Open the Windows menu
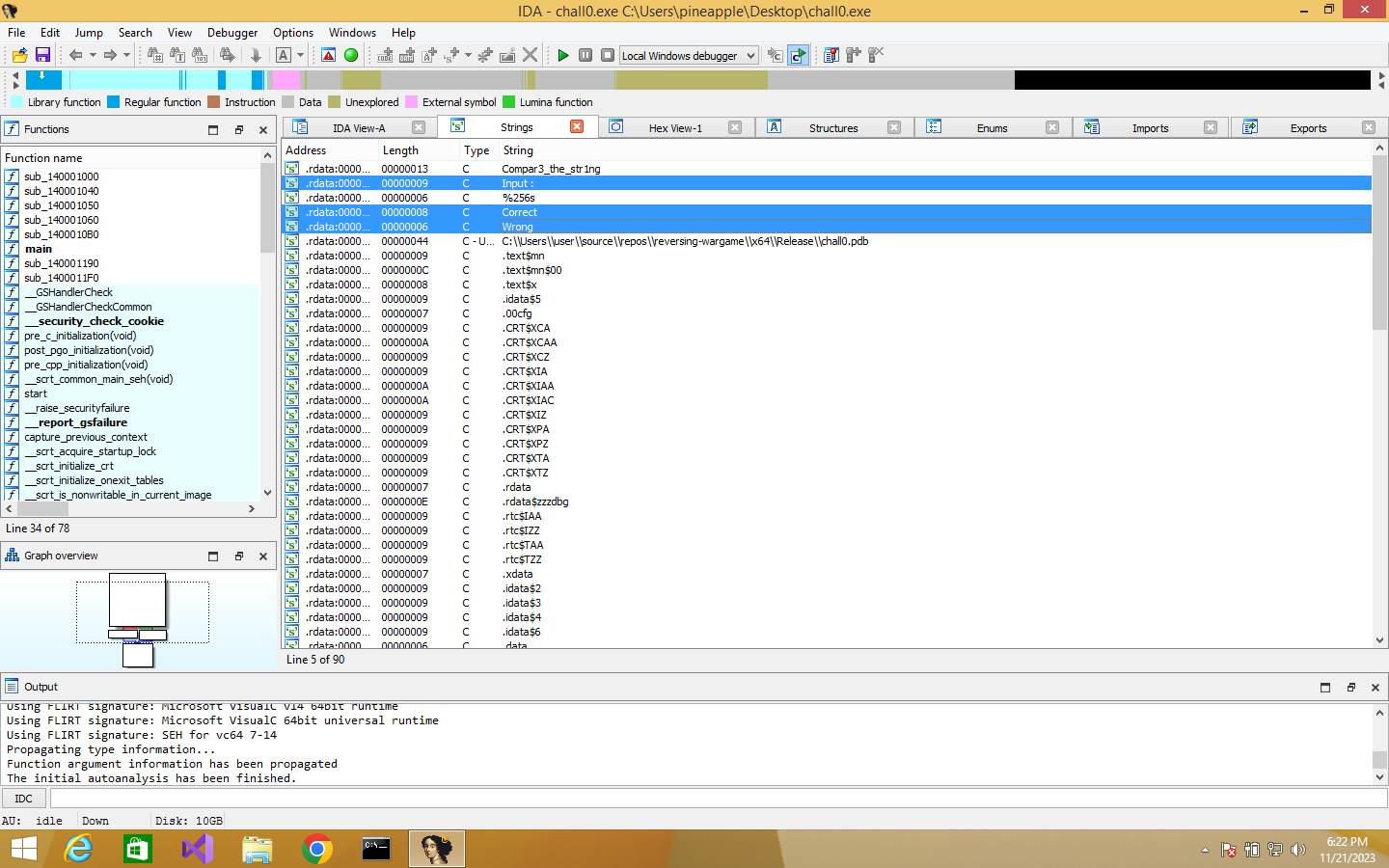 click(x=352, y=32)
